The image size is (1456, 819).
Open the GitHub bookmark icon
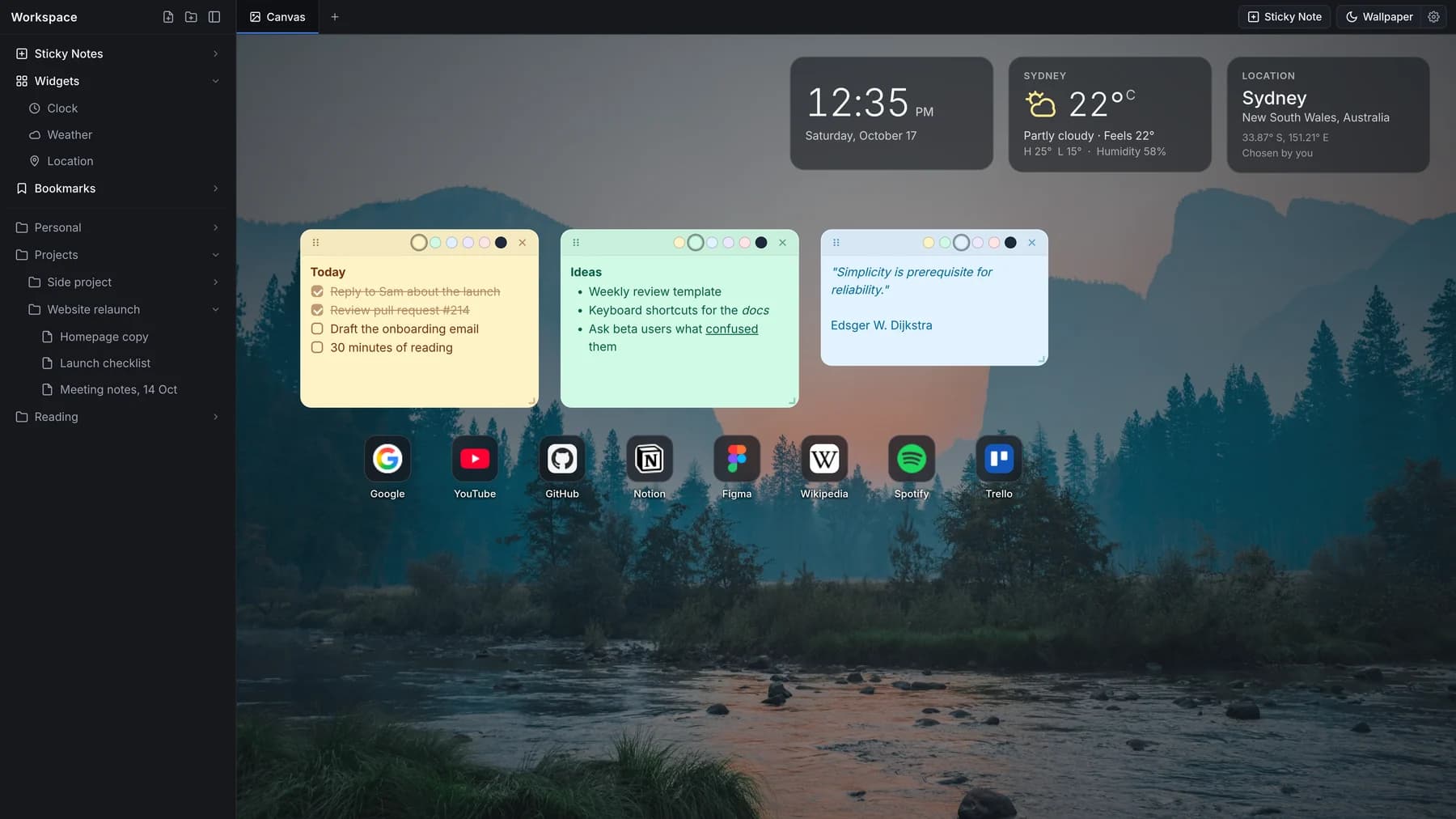click(x=562, y=459)
